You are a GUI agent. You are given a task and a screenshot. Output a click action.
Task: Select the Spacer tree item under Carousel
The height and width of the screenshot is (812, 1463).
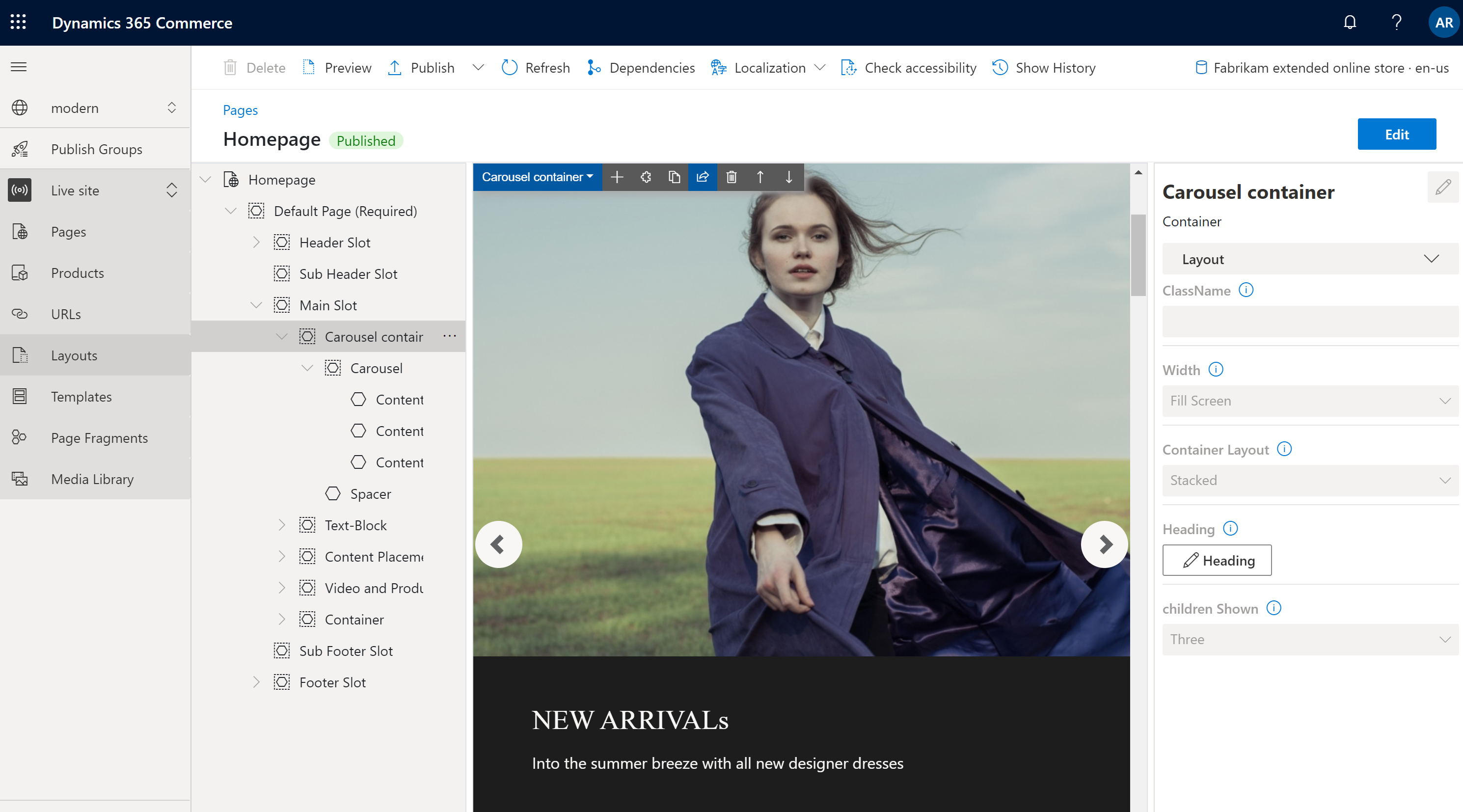click(x=371, y=494)
